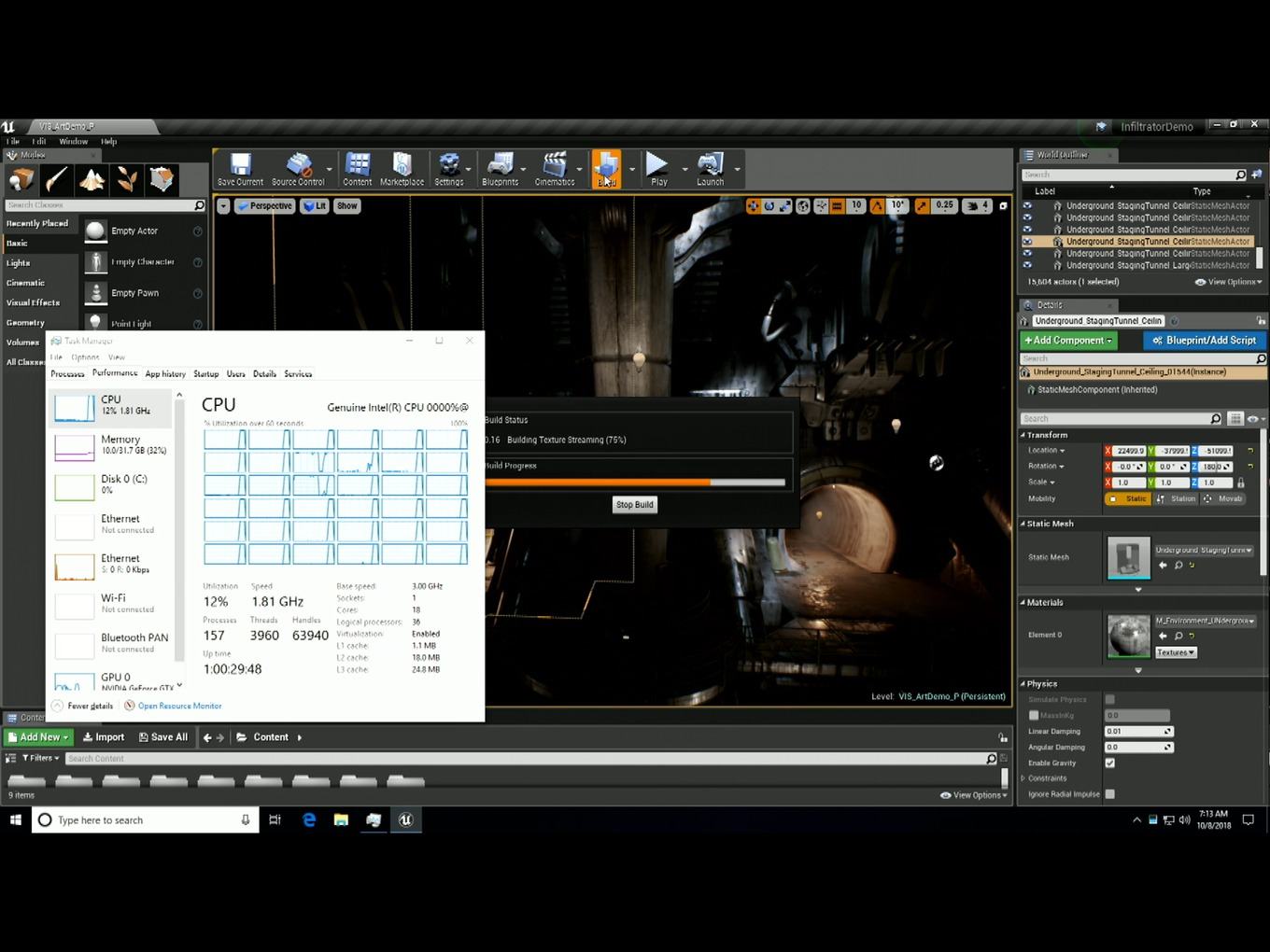This screenshot has width=1270, height=952.
Task: Open the Static Mesh asset dropdown
Action: click(1205, 550)
